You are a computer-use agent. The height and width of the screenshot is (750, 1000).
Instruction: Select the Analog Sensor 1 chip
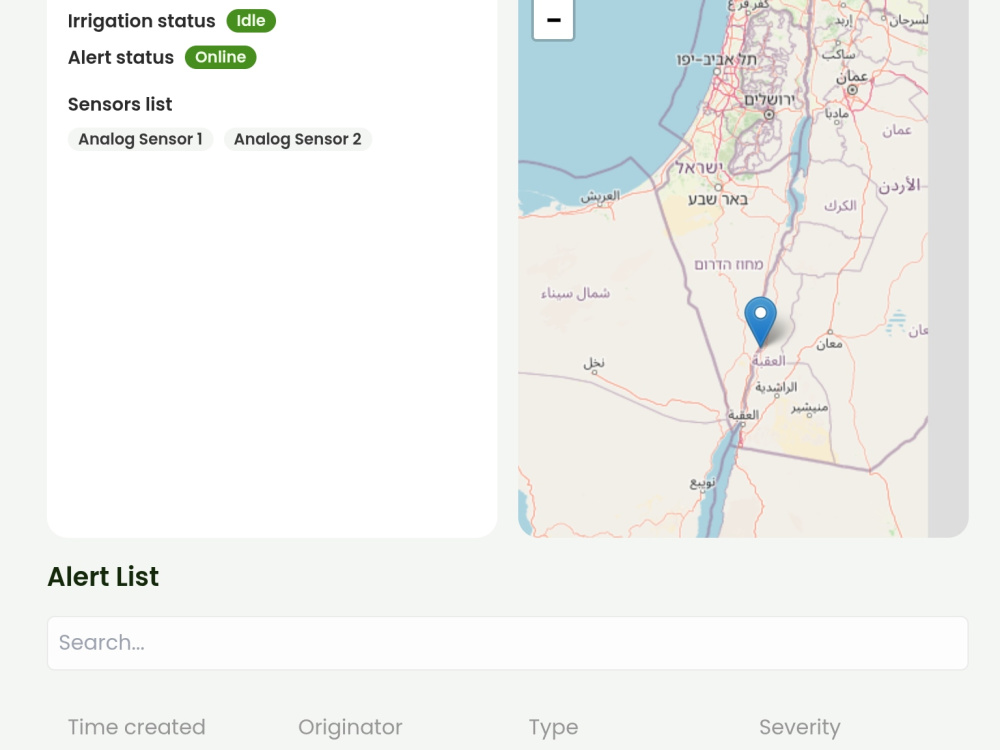tap(140, 139)
